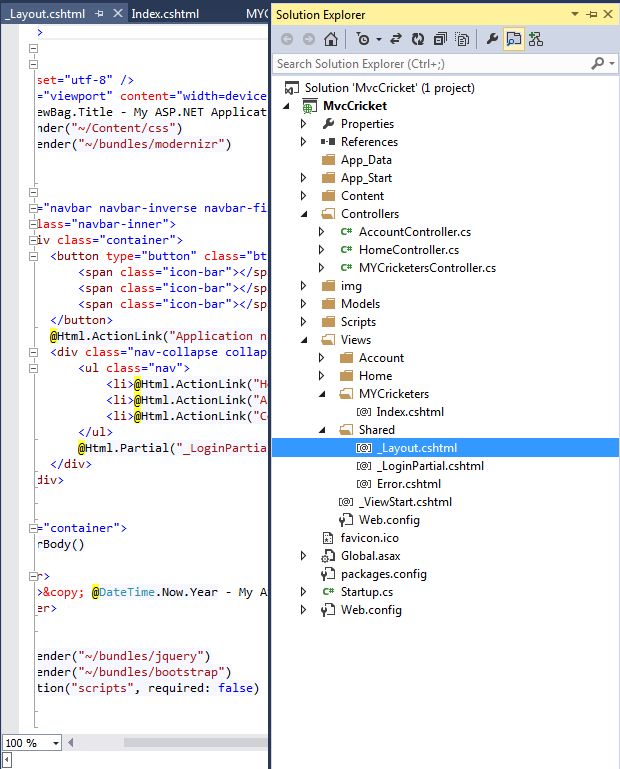Expand the Content folder
The height and width of the screenshot is (769, 620).
304,196
